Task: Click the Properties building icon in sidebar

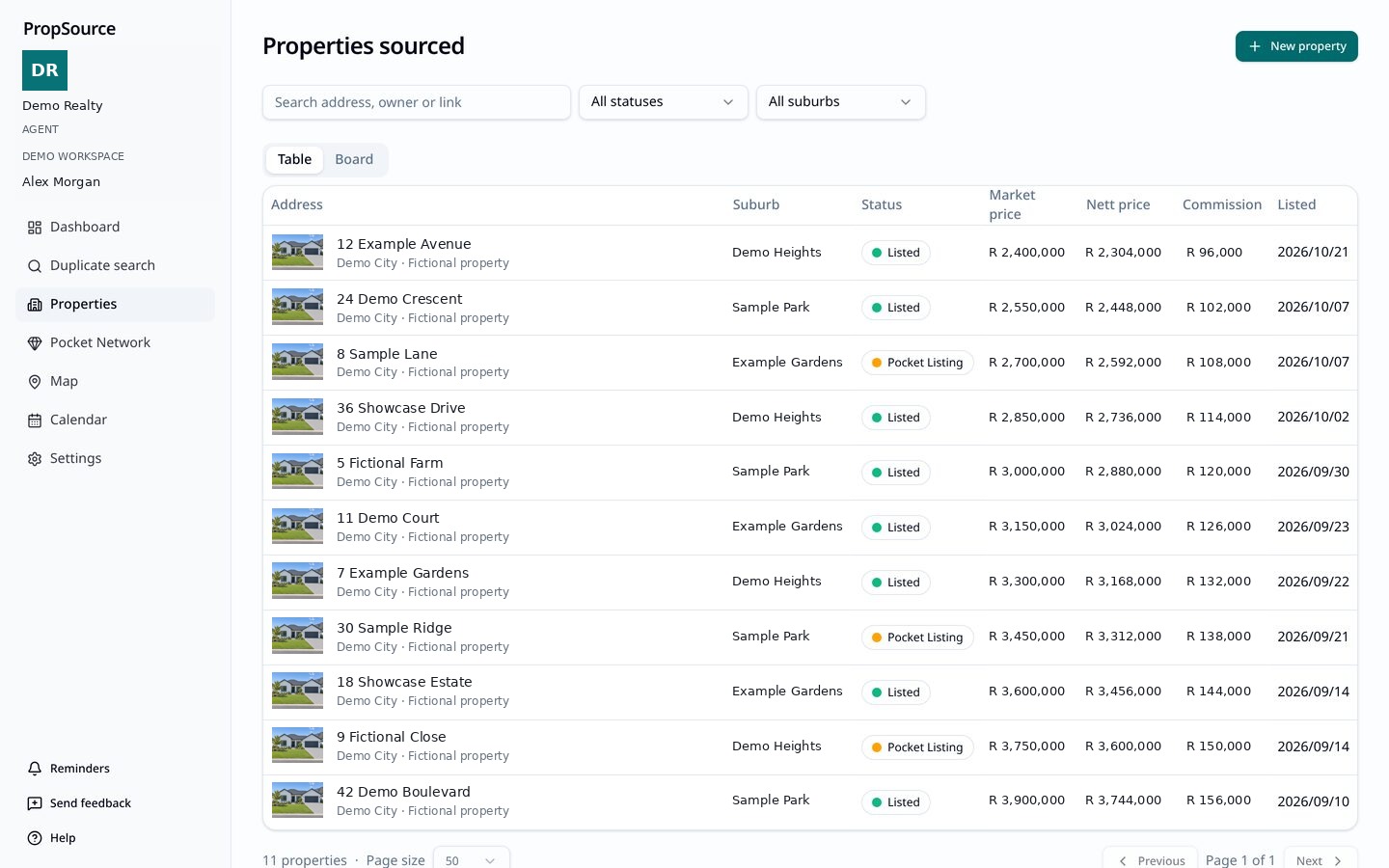Action: pos(35,305)
